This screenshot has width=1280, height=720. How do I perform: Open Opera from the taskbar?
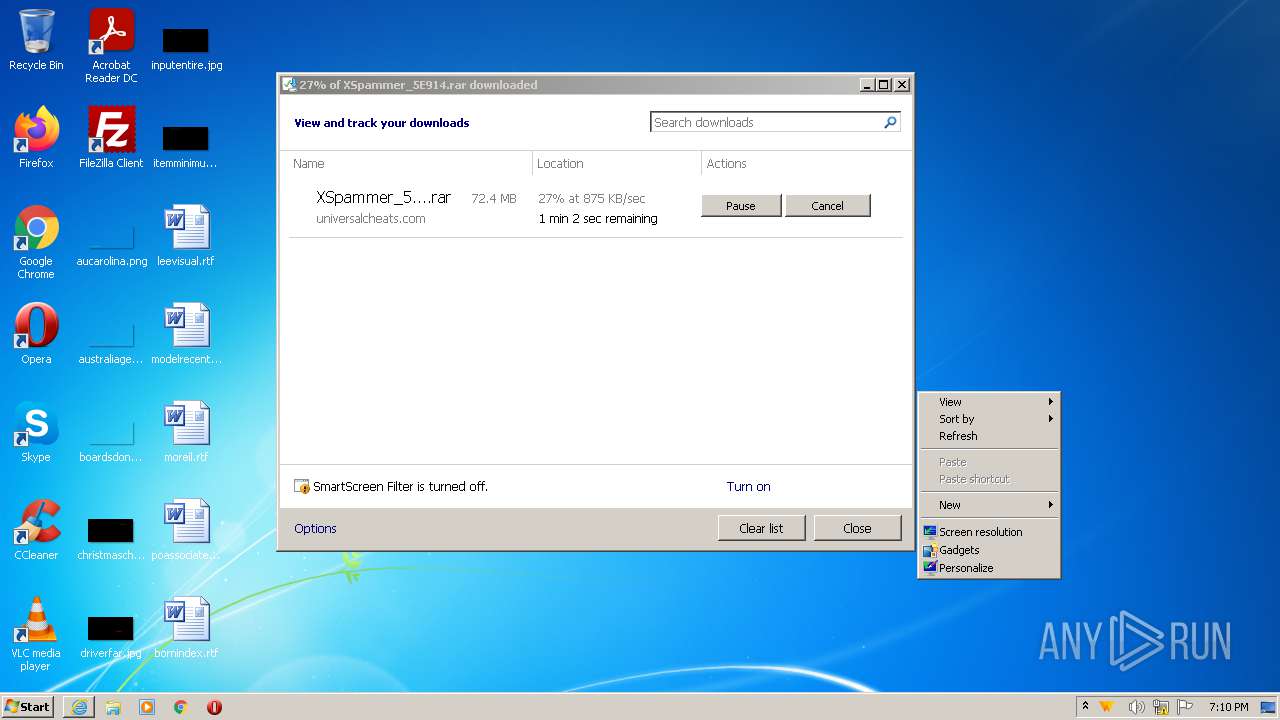point(214,707)
